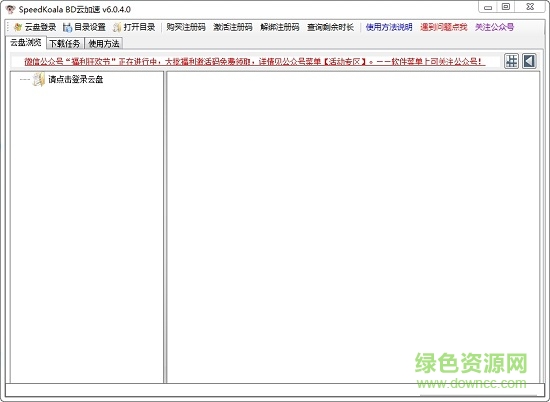Click the folder icon beside 请点击登录云盘
The height and width of the screenshot is (402, 550).
coord(39,79)
